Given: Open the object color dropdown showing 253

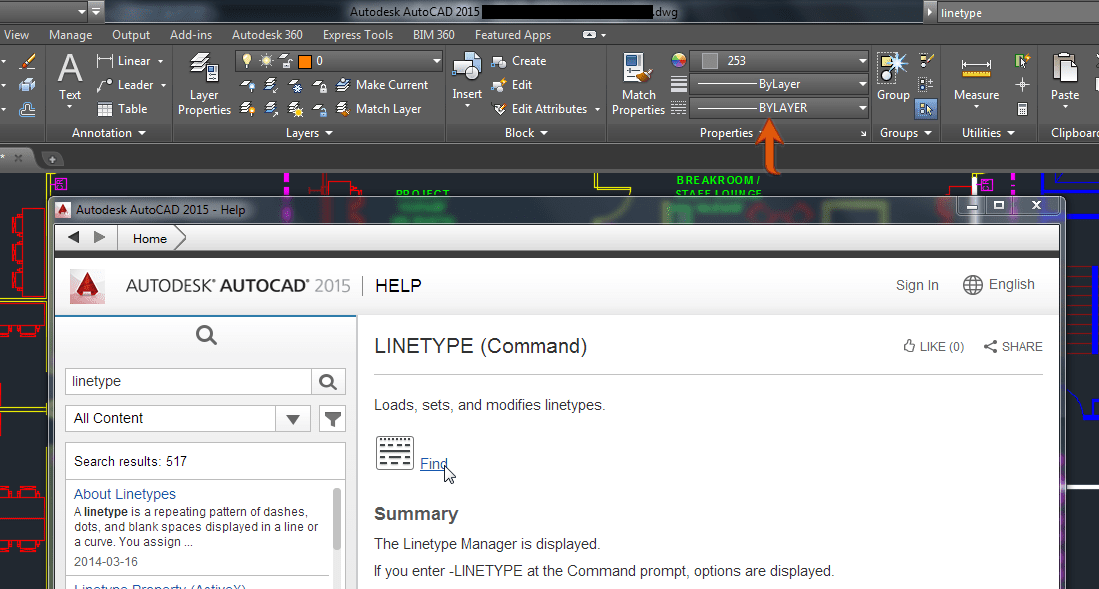Looking at the screenshot, I should click(x=779, y=61).
